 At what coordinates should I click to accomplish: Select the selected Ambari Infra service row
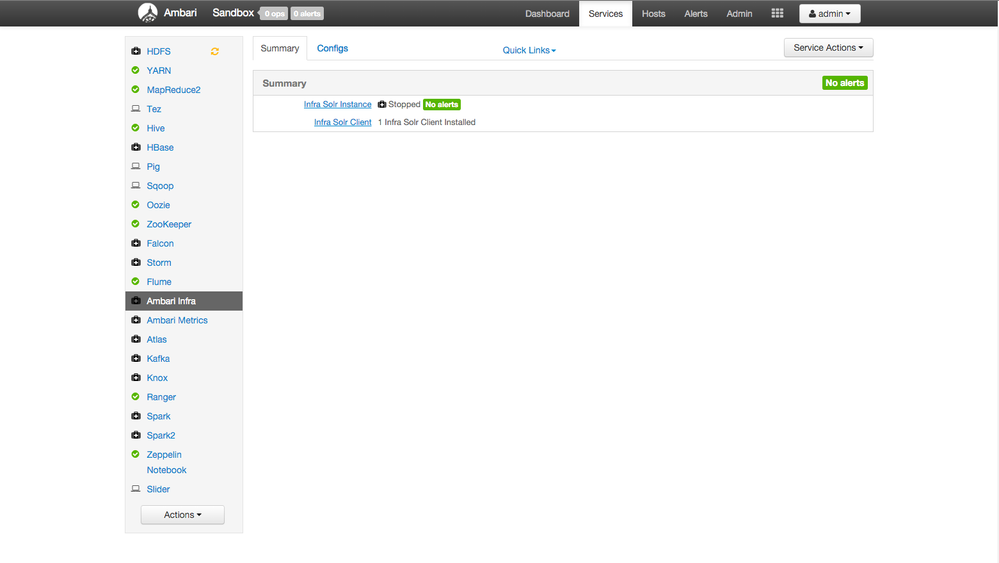pyautogui.click(x=184, y=301)
